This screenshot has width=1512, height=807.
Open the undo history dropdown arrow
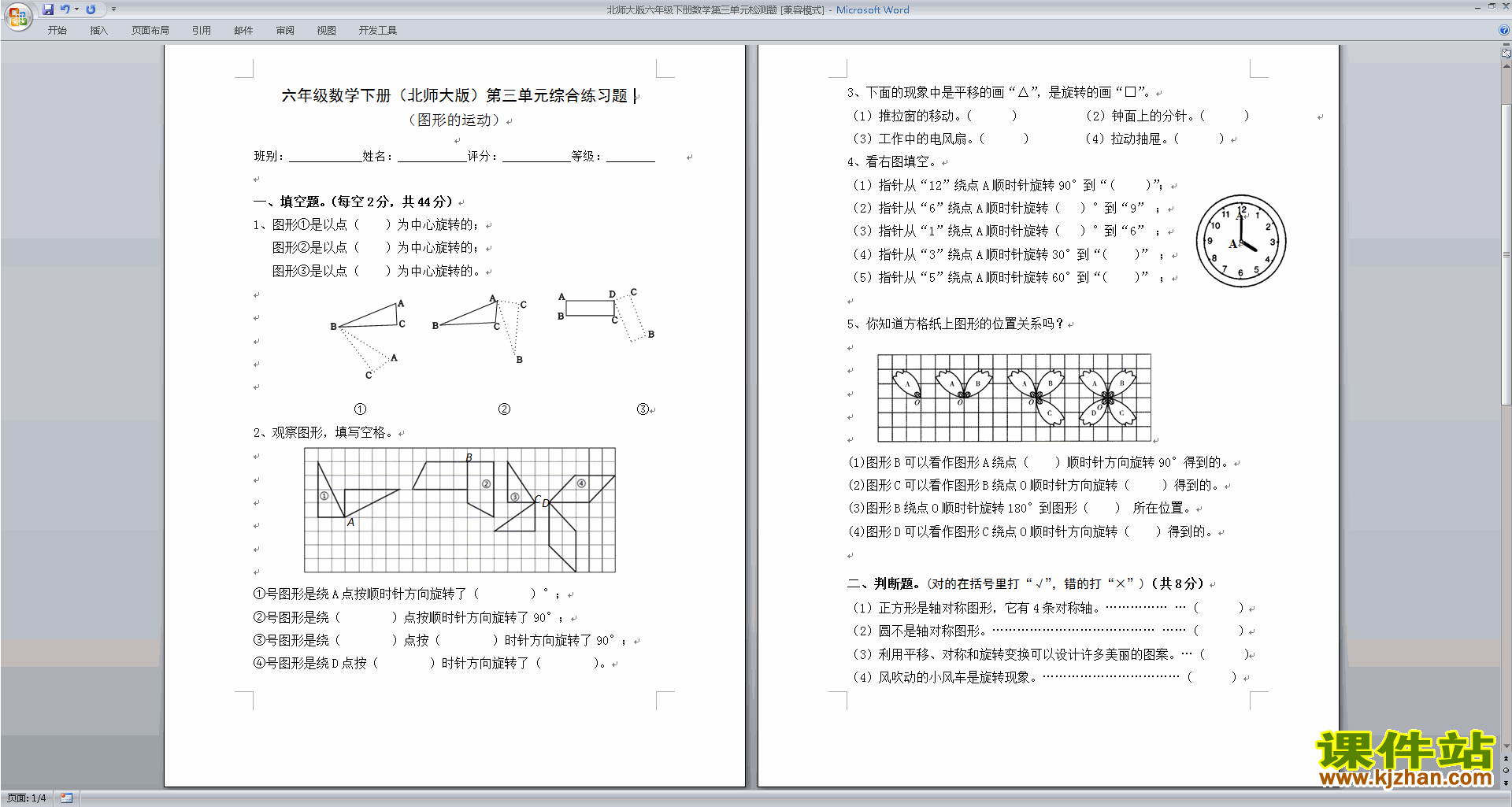point(76,9)
